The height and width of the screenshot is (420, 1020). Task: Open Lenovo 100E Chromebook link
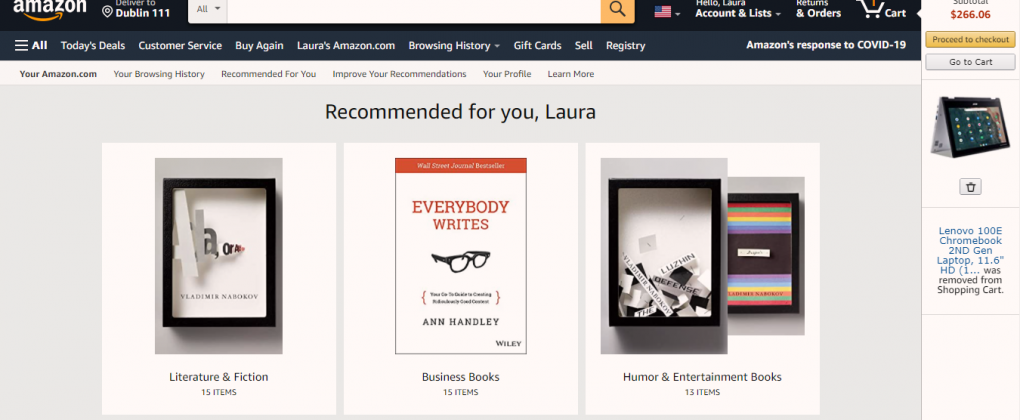pyautogui.click(x=970, y=250)
